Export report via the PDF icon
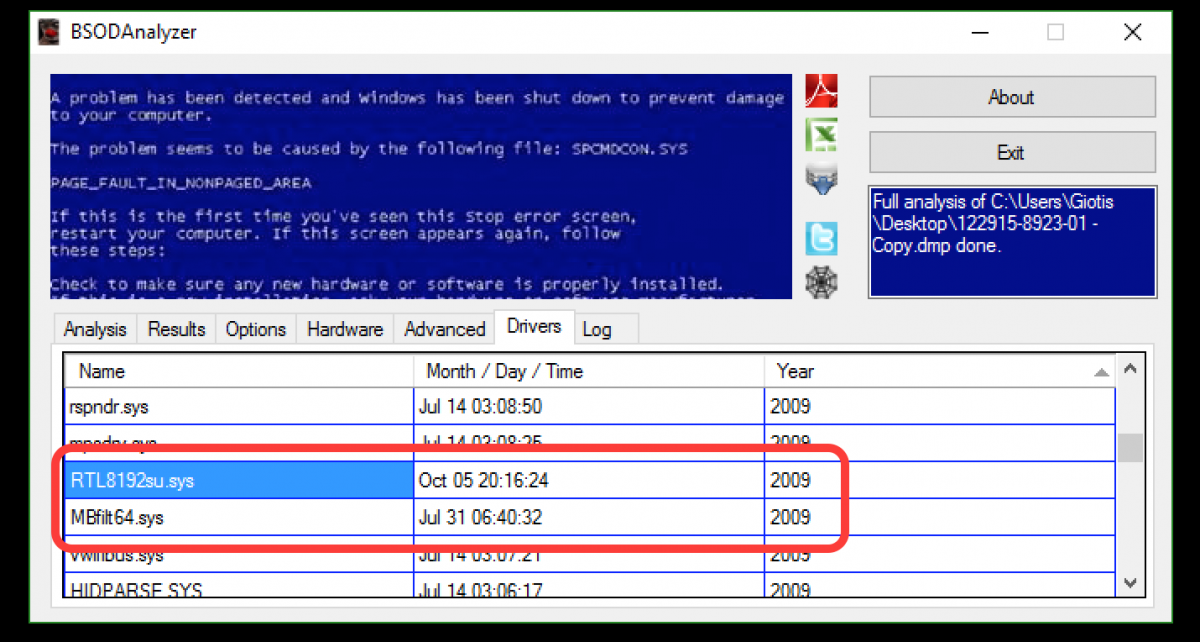The image size is (1200, 642). [821, 90]
